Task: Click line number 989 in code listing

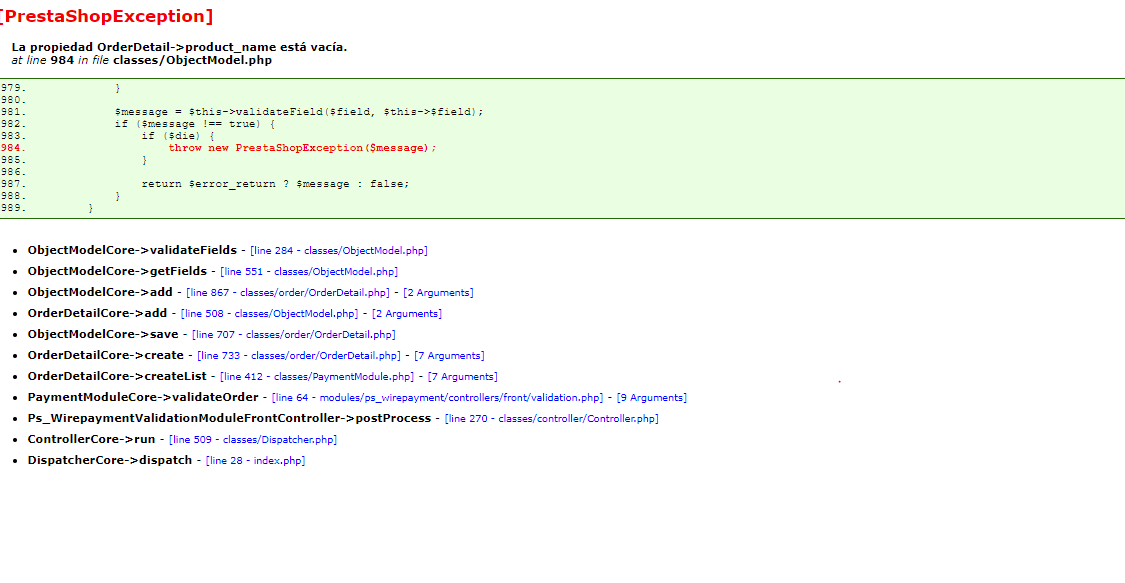Action: pyautogui.click(x=13, y=208)
